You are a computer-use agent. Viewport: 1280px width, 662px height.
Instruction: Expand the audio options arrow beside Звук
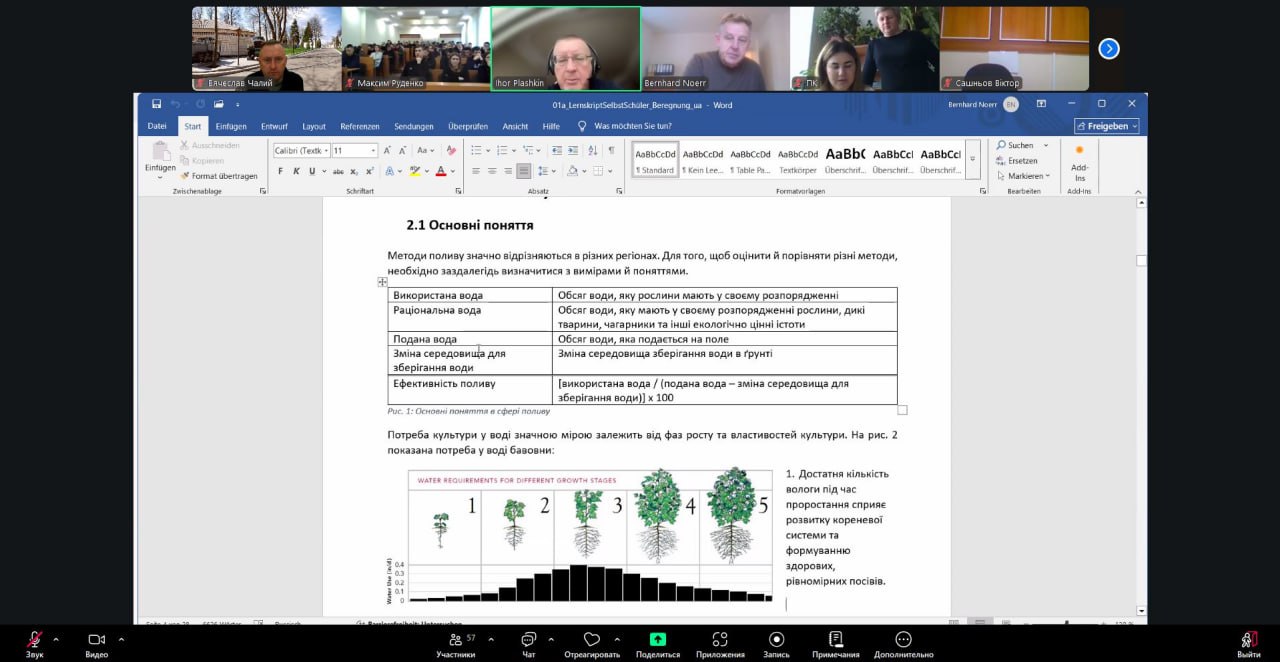pos(56,639)
